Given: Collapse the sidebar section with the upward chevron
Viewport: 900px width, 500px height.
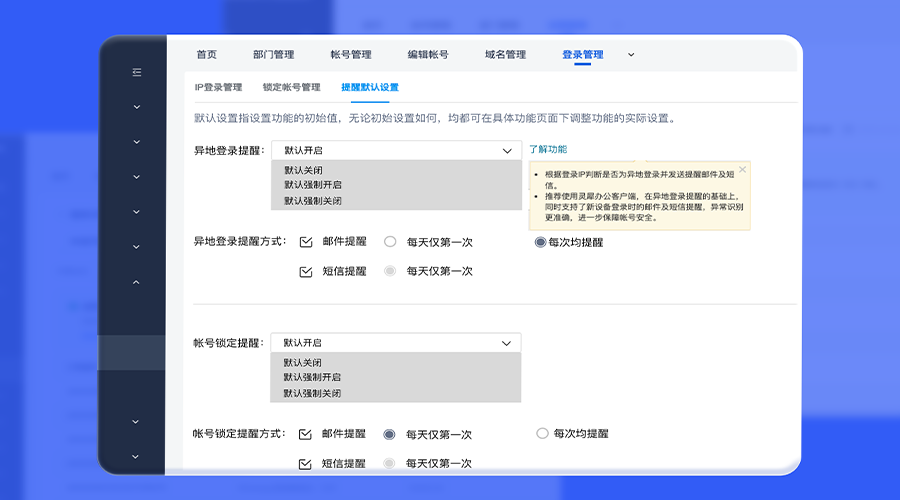Looking at the screenshot, I should click(137, 282).
